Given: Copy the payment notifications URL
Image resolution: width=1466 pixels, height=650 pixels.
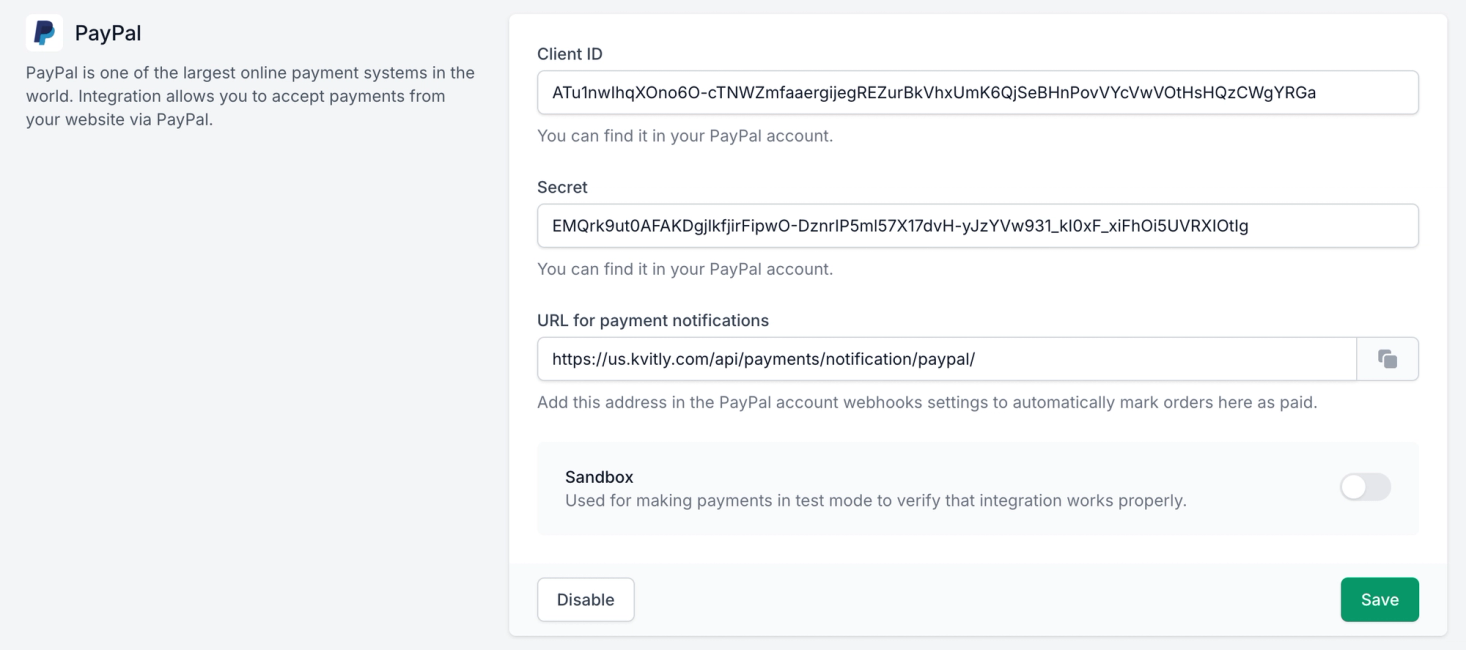Looking at the screenshot, I should click(x=1387, y=359).
